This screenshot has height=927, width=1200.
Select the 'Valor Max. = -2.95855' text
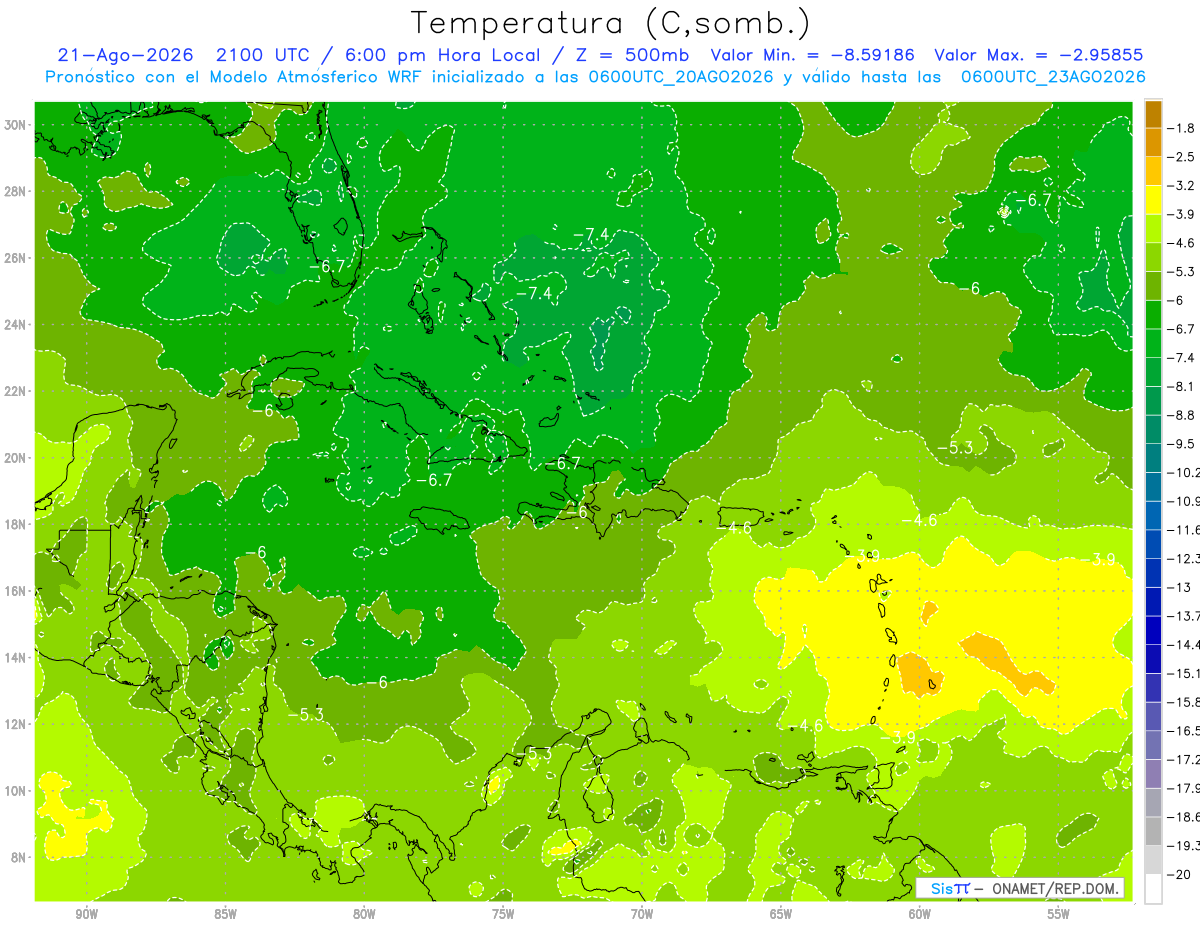pos(1038,55)
